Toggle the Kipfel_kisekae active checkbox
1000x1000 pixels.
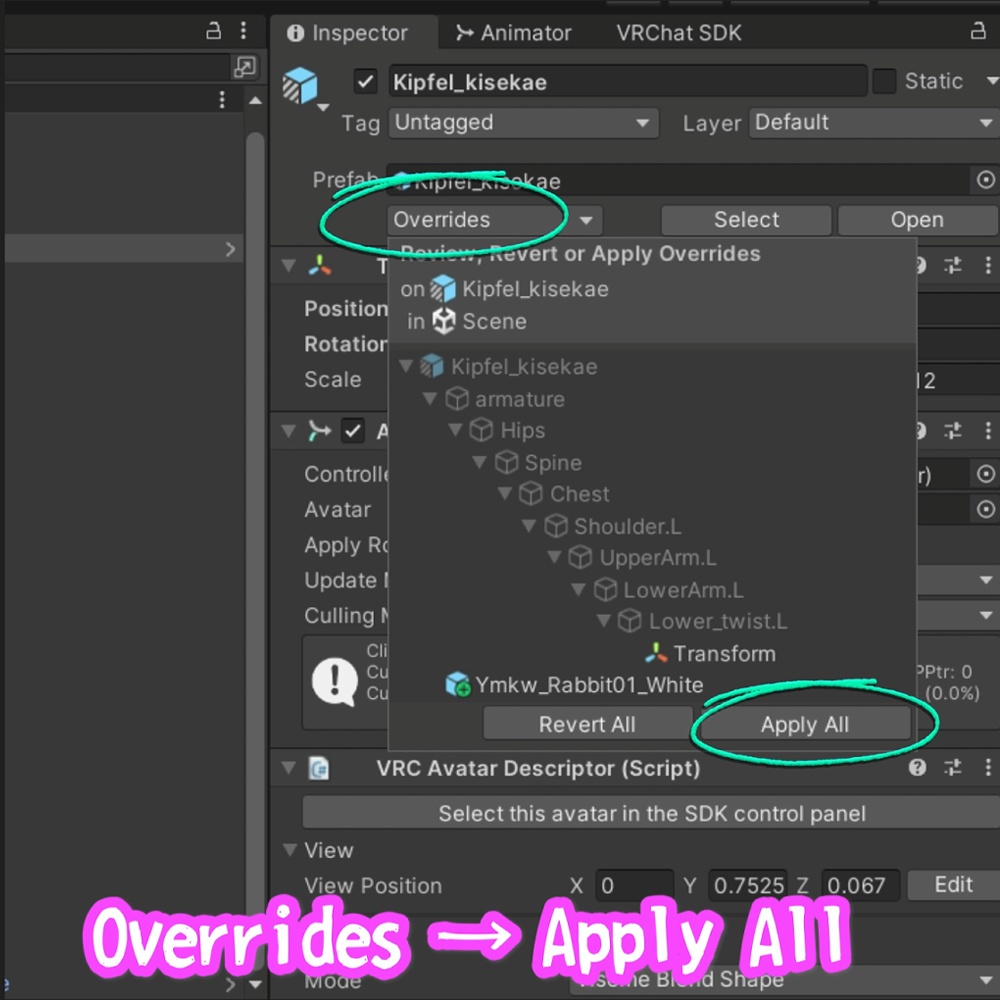[x=365, y=82]
